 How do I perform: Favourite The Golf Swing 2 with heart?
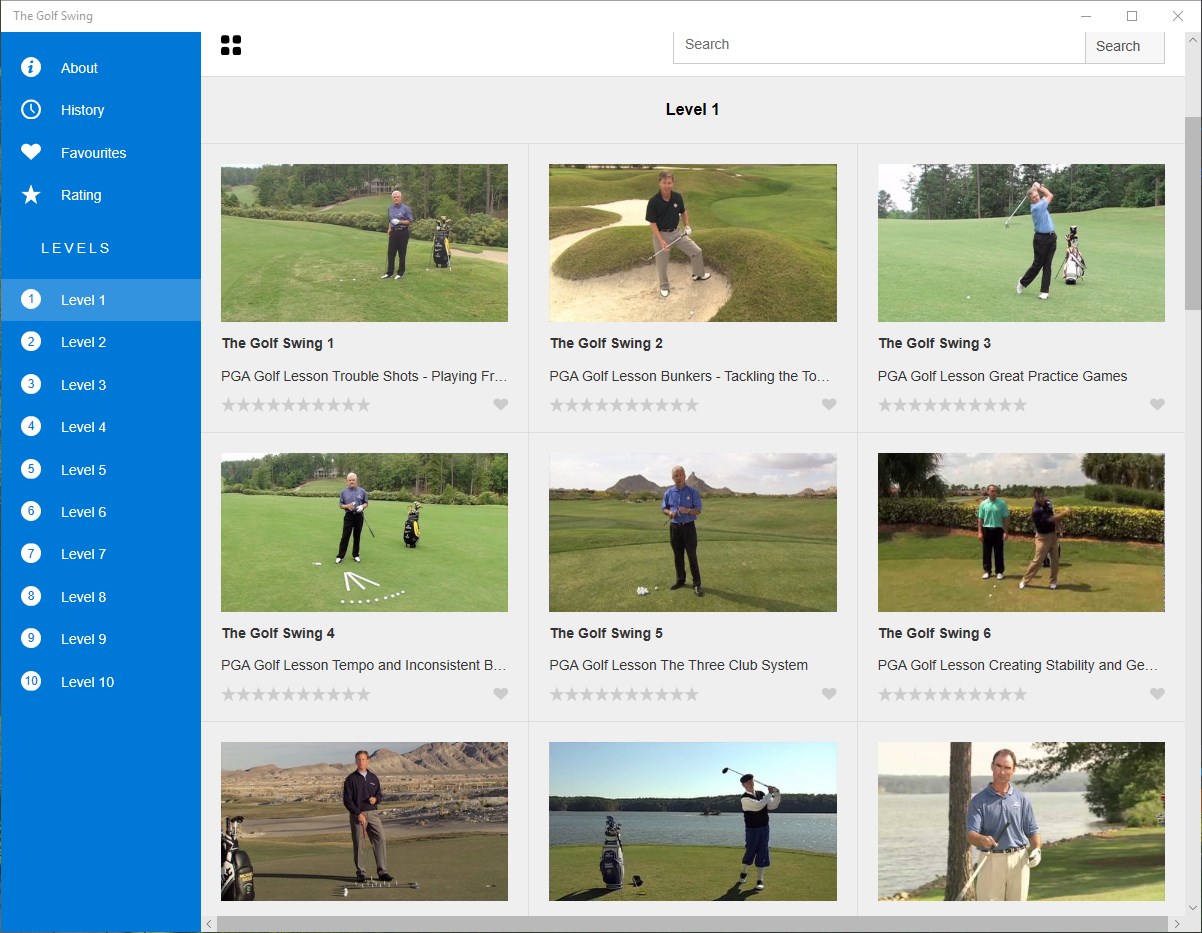(x=829, y=404)
